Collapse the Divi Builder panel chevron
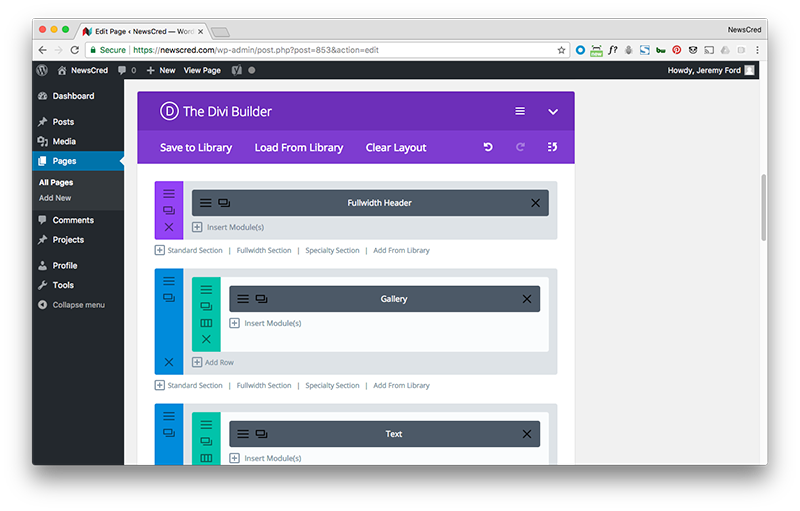 [x=553, y=112]
